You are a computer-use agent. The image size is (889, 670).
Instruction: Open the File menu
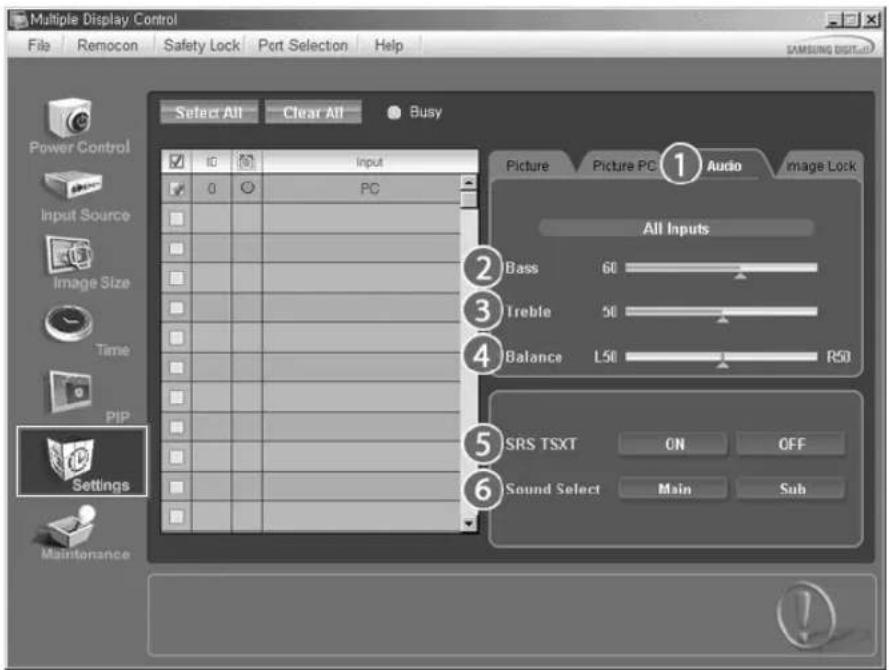pyautogui.click(x=39, y=45)
